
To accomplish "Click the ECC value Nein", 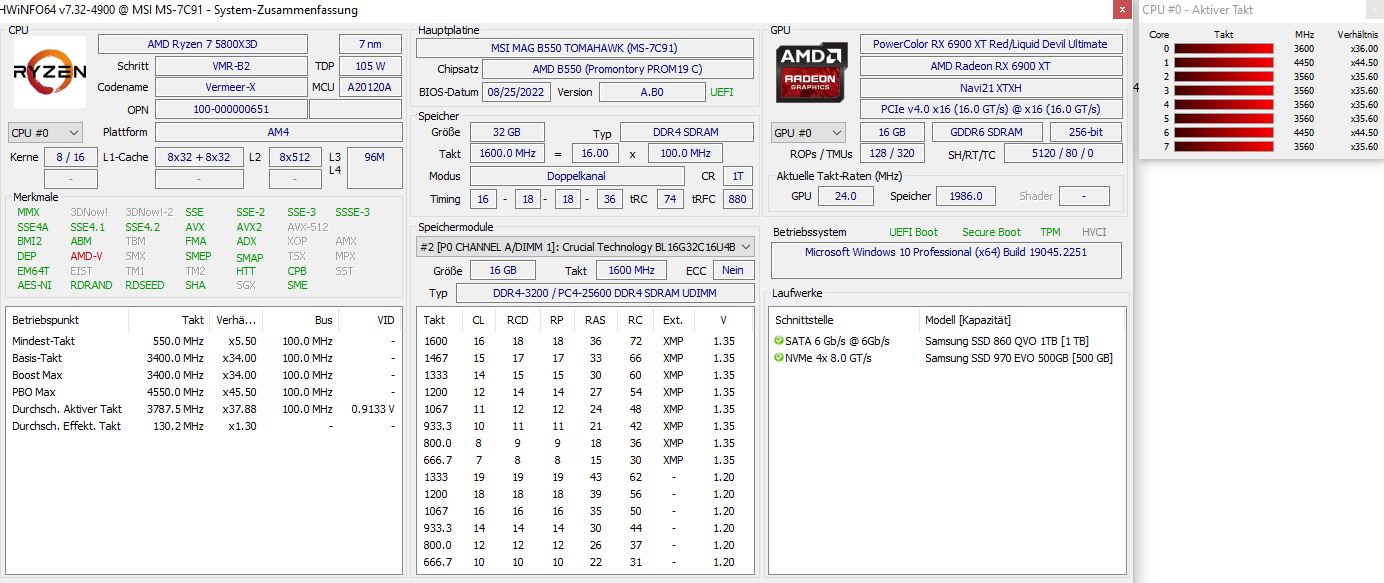I will pyautogui.click(x=733, y=270).
